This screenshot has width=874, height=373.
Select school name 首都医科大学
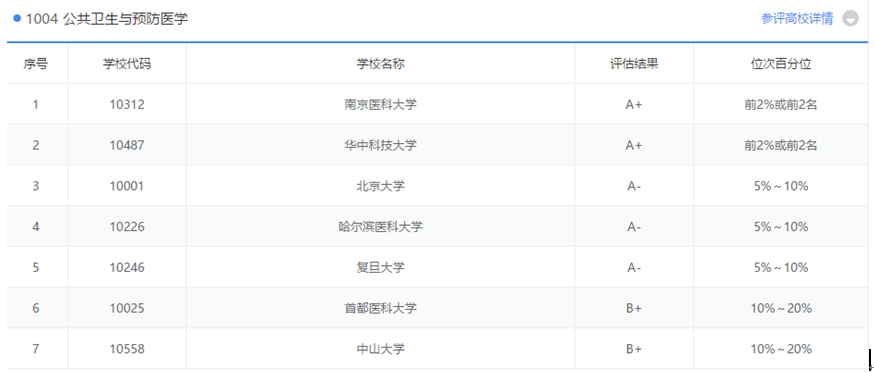[381, 308]
